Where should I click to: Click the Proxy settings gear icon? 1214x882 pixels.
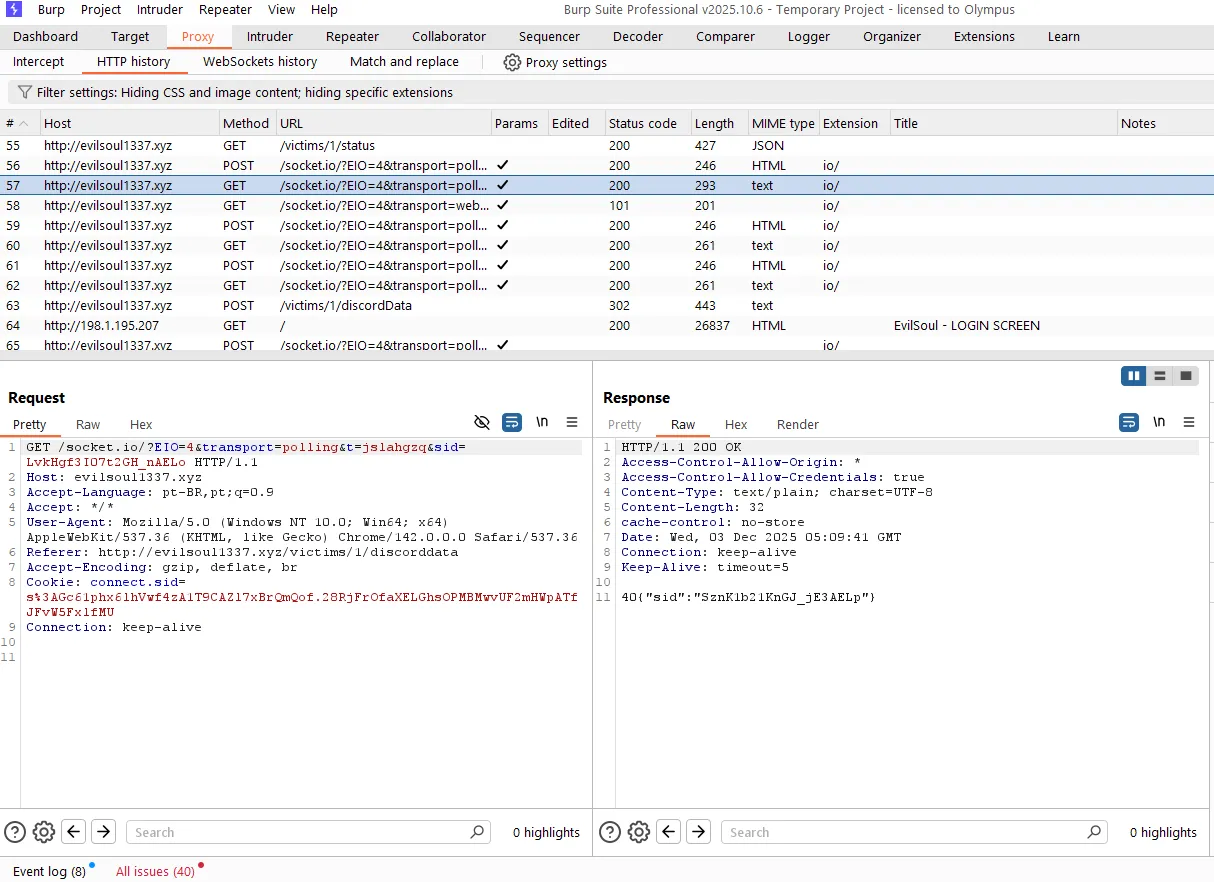[512, 62]
